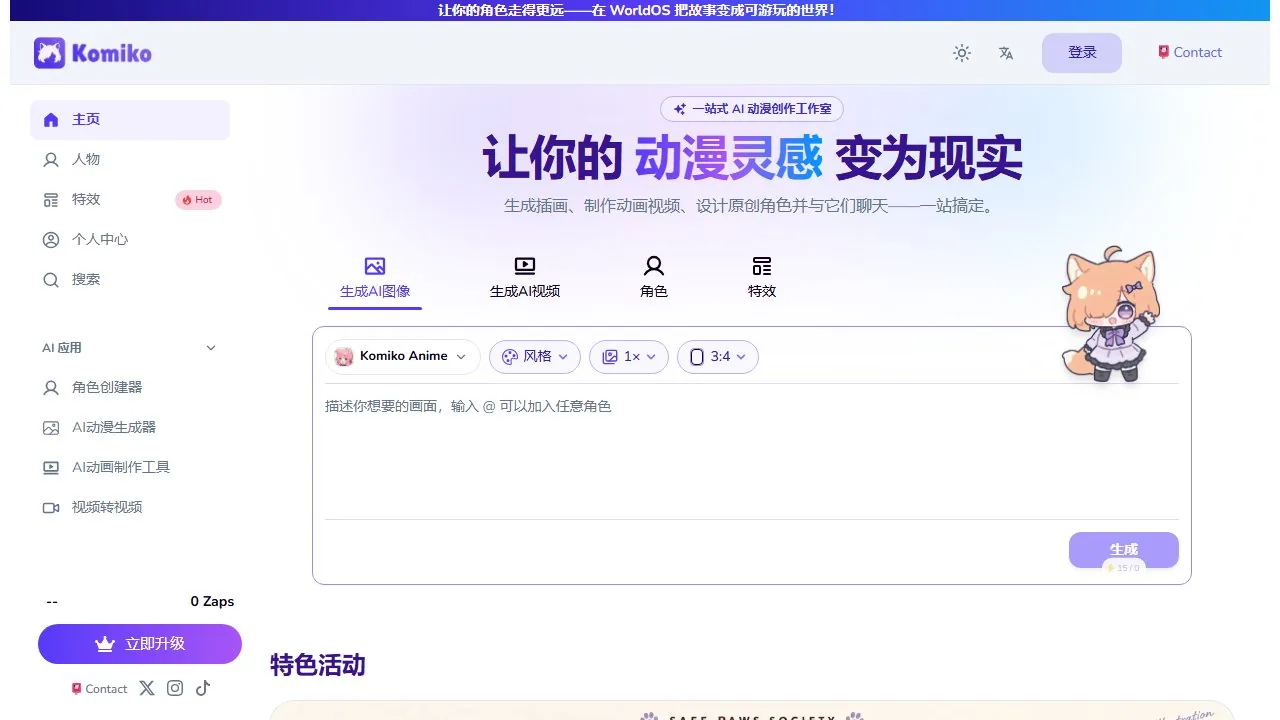The height and width of the screenshot is (720, 1280).
Task: Open the X (Twitter) social icon
Action: click(147, 688)
